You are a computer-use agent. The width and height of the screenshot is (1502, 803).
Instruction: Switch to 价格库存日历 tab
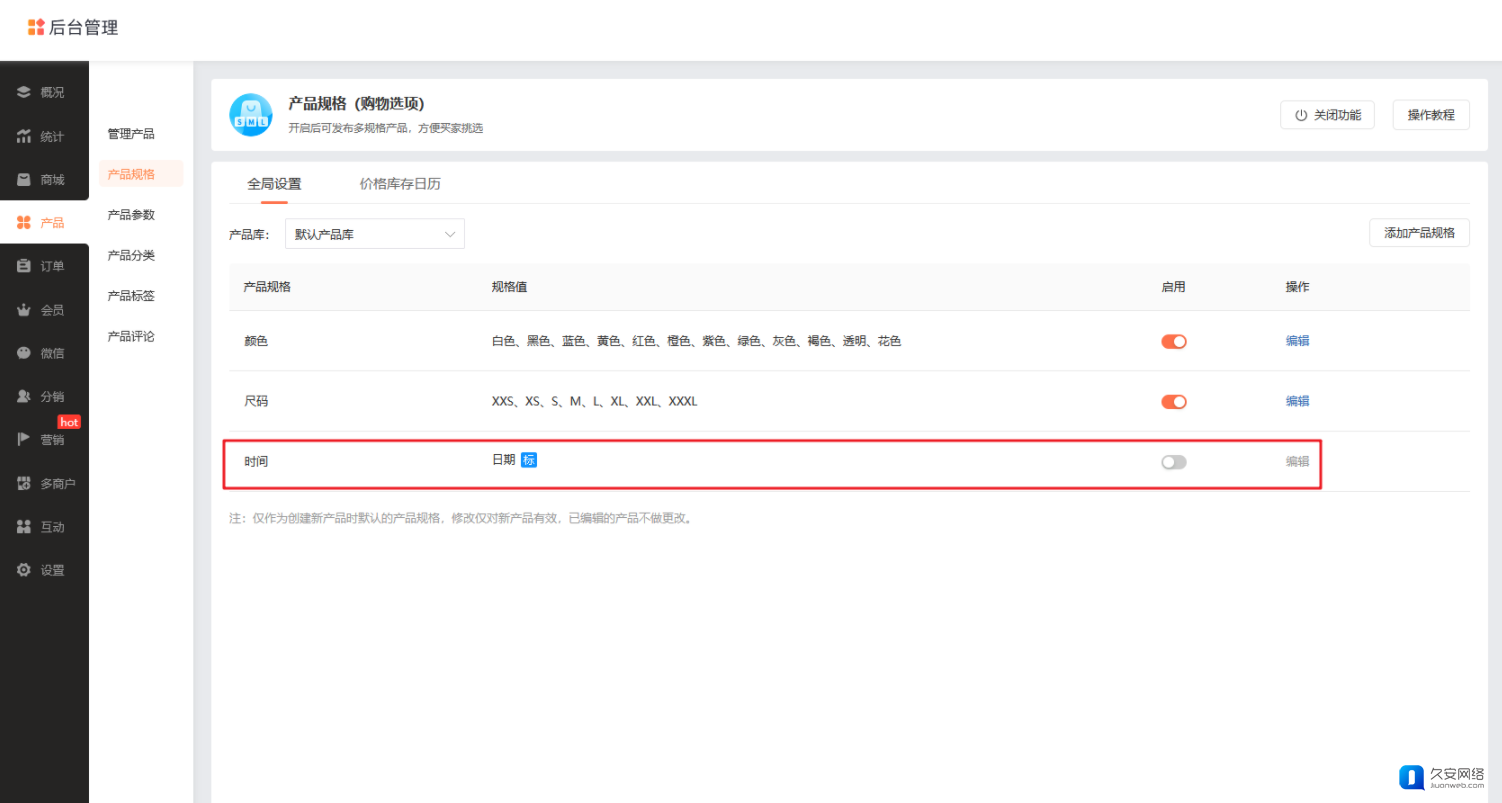pos(400,184)
